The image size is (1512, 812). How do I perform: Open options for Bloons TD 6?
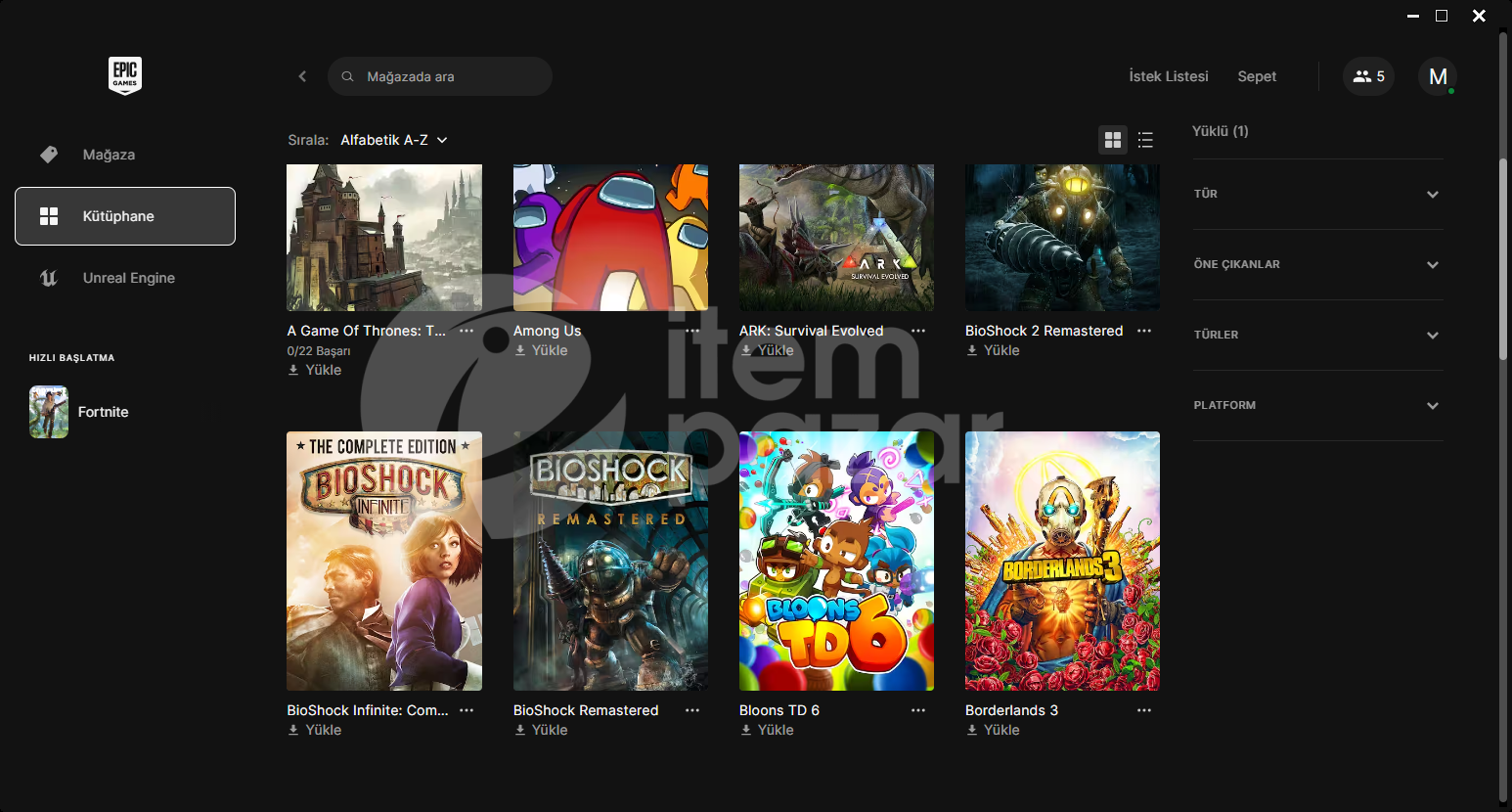click(x=918, y=710)
